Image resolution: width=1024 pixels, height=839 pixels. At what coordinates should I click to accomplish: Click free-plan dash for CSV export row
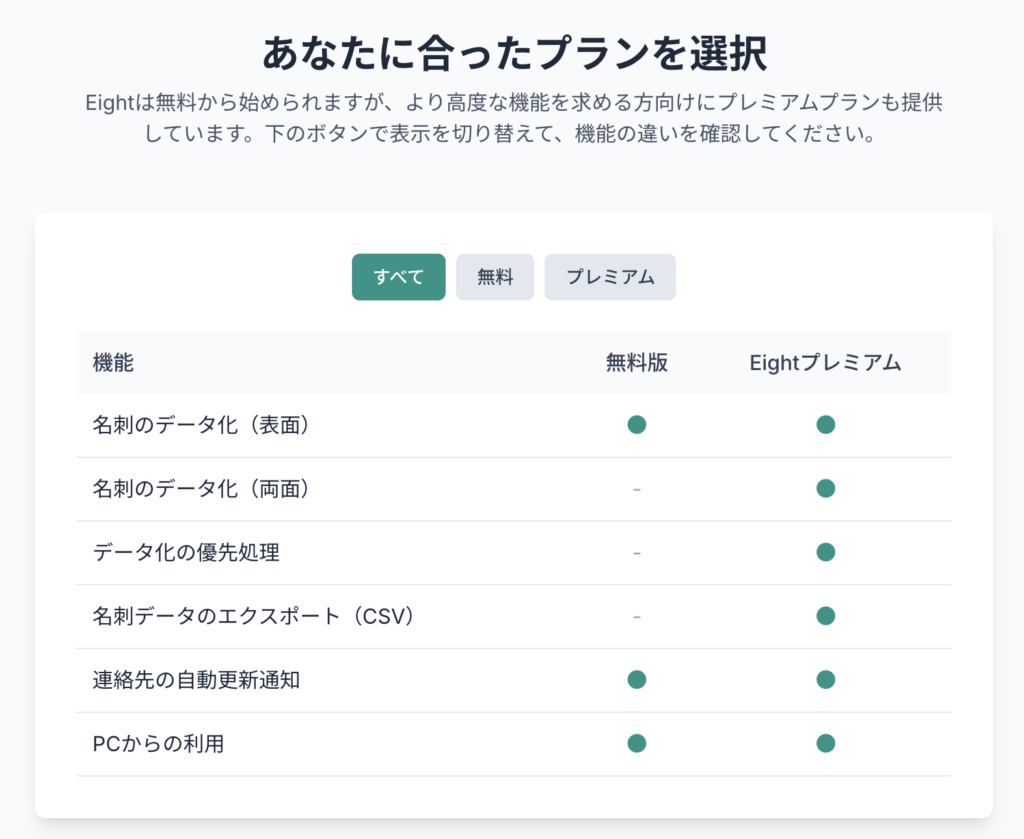tap(637, 616)
